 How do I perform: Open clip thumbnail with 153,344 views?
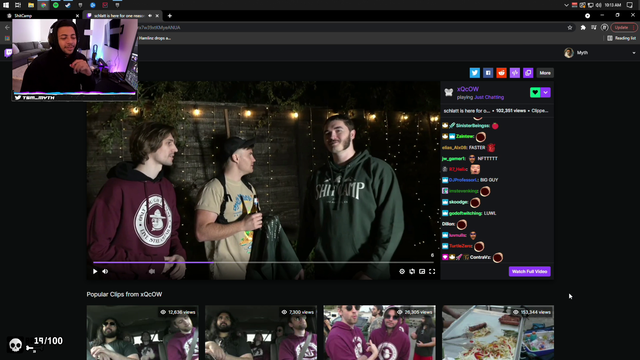tap(498, 332)
